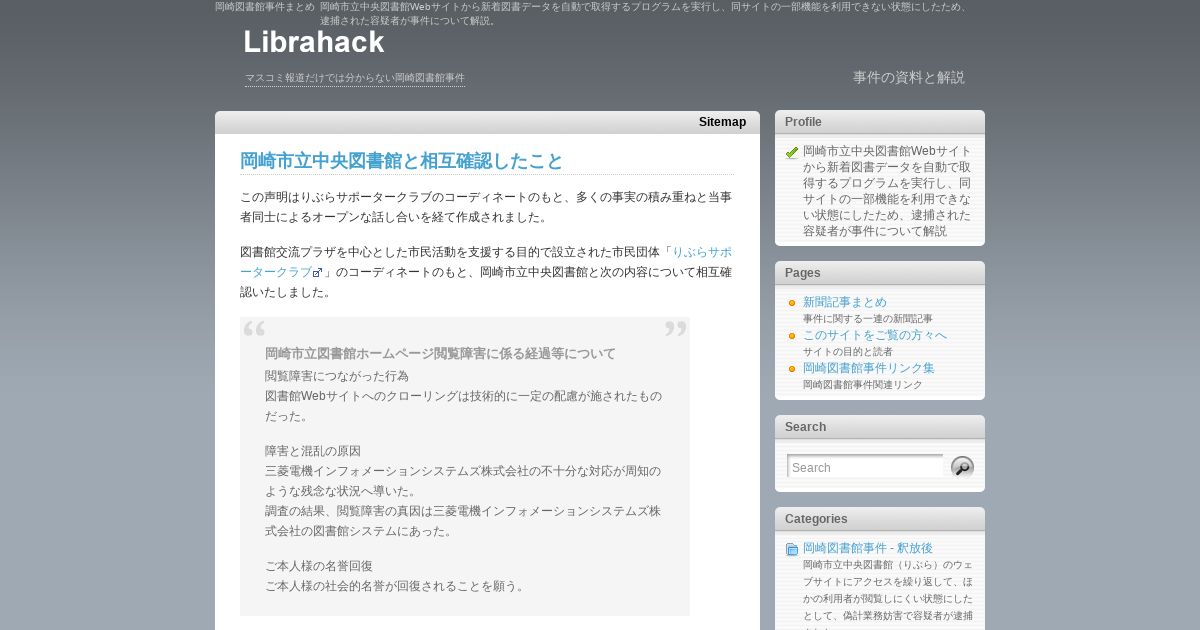Click the text 岡崎図書館事件まとめ at page top
This screenshot has width=1200, height=630.
click(x=265, y=7)
